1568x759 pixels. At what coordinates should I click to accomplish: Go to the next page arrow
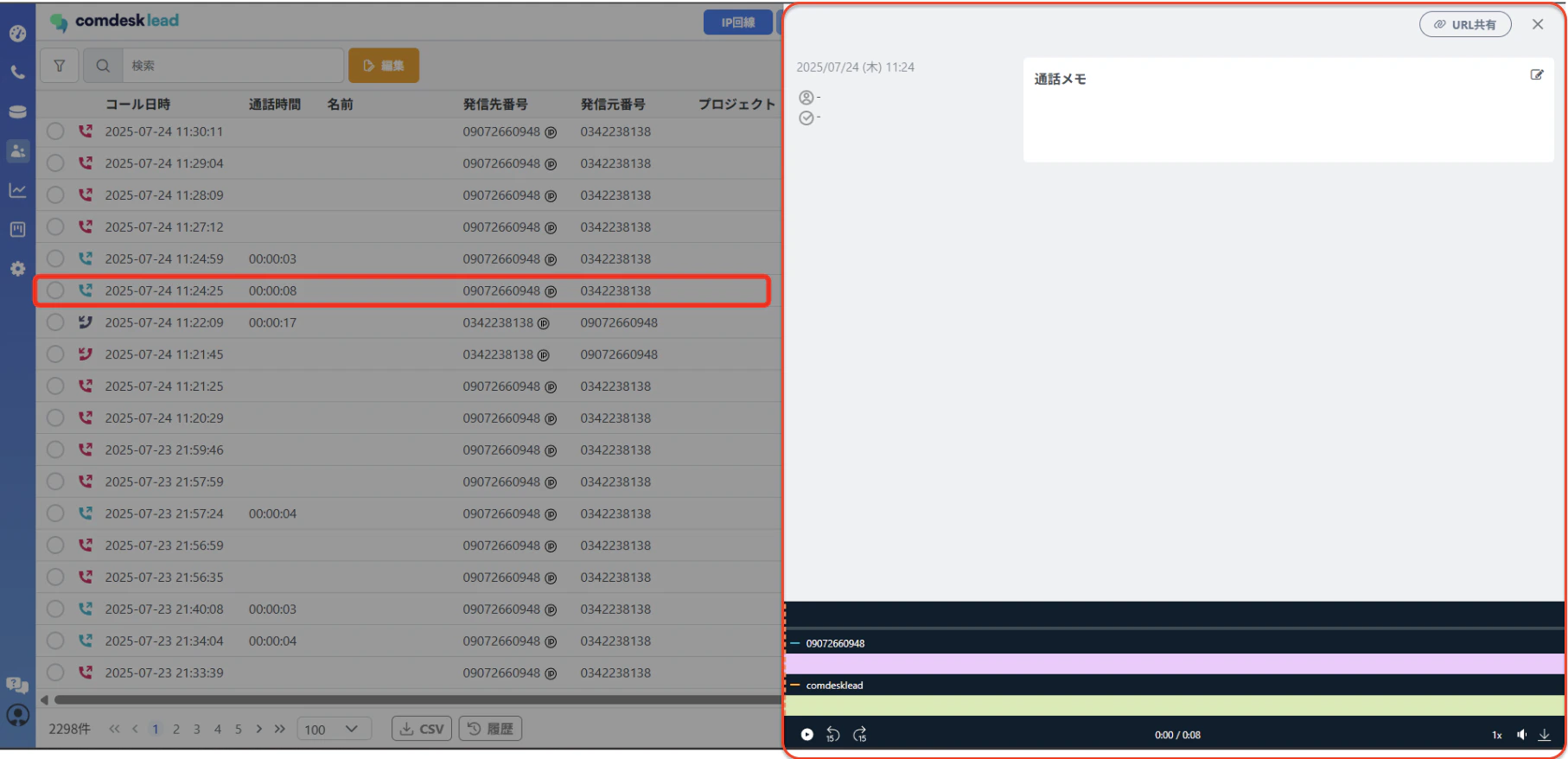click(259, 730)
